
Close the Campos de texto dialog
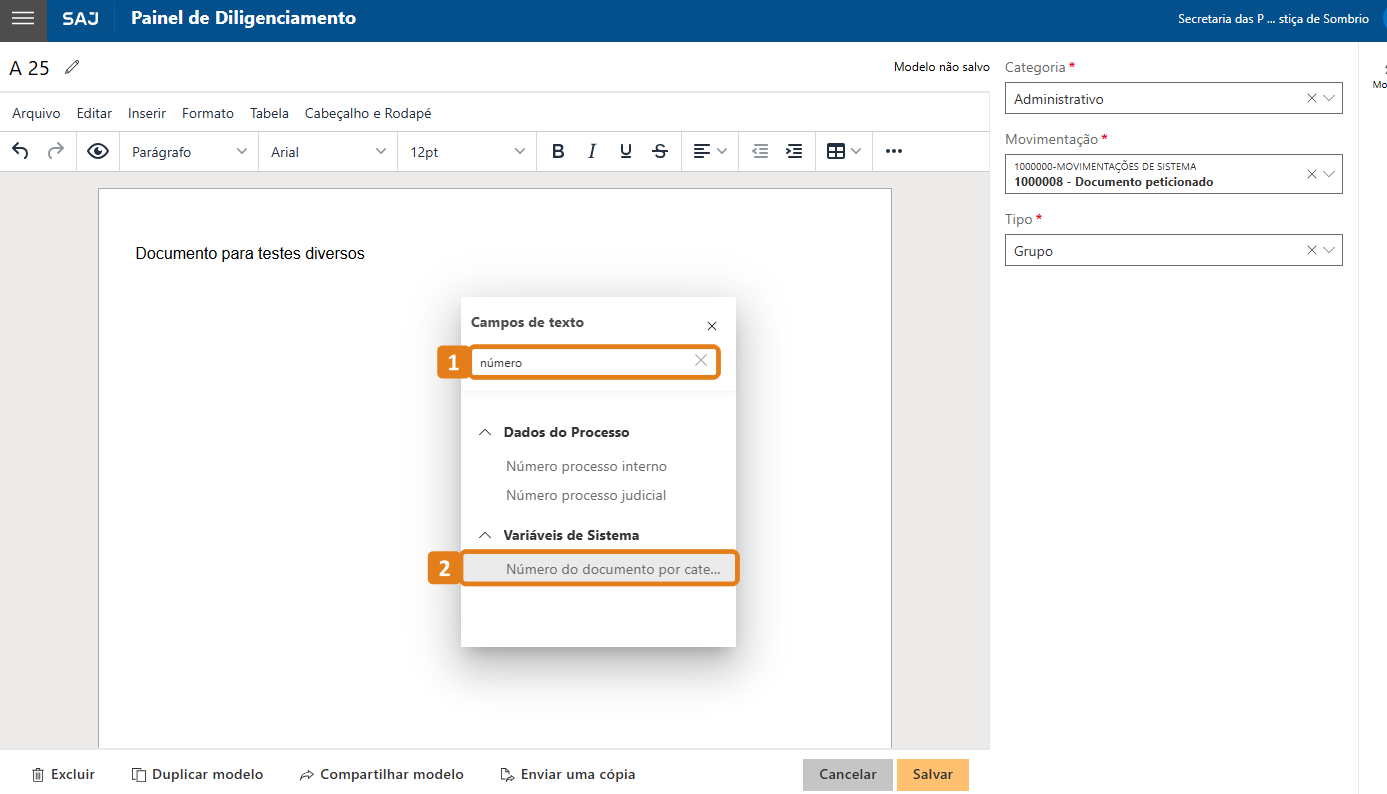coord(712,326)
